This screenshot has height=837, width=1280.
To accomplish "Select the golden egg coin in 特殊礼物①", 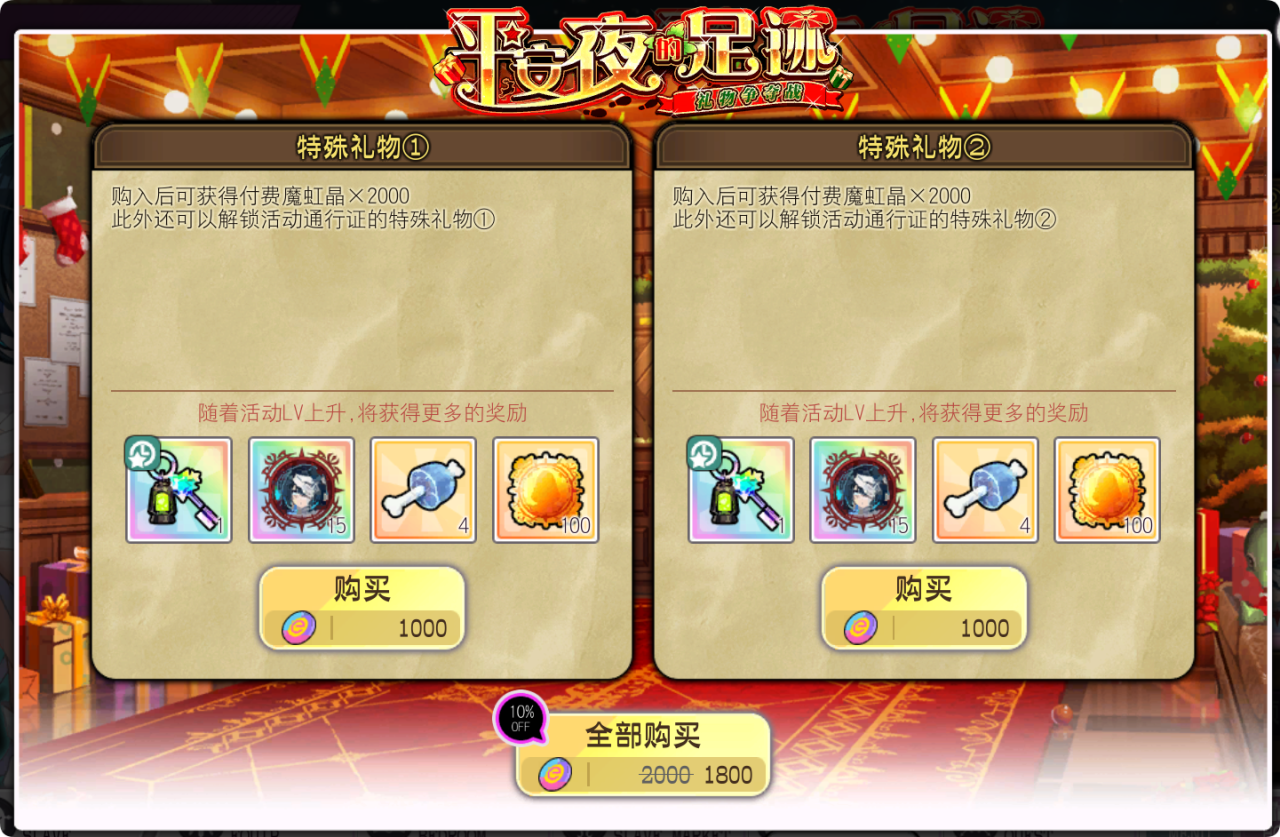I will click(546, 490).
